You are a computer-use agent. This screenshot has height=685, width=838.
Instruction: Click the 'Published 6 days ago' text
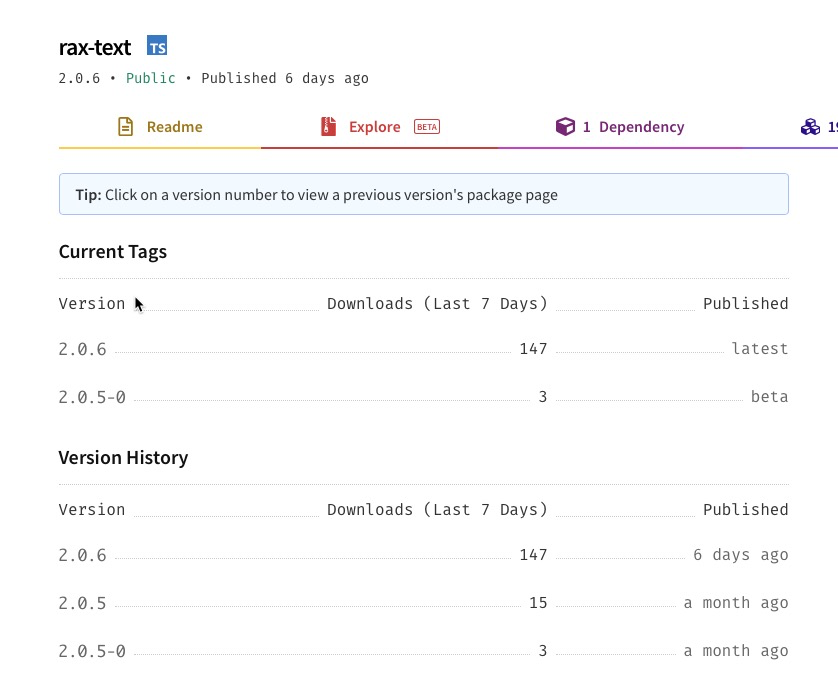(285, 78)
